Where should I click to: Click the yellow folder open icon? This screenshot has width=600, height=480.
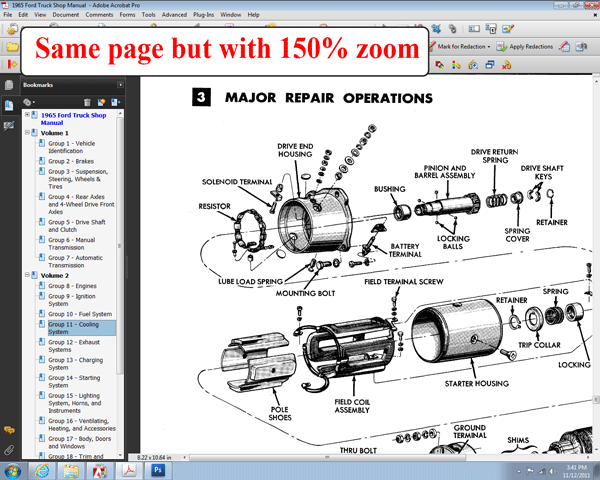pyautogui.click(x=12, y=47)
